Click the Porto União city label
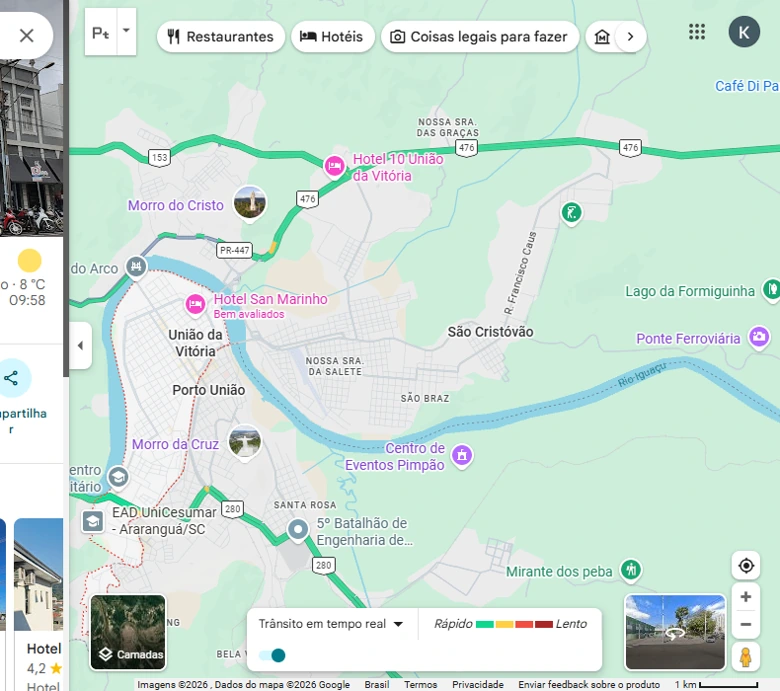The height and width of the screenshot is (691, 780). point(208,390)
